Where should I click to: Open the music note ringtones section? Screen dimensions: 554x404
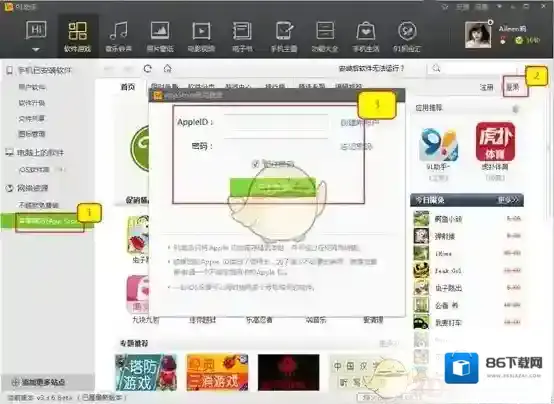pos(119,37)
